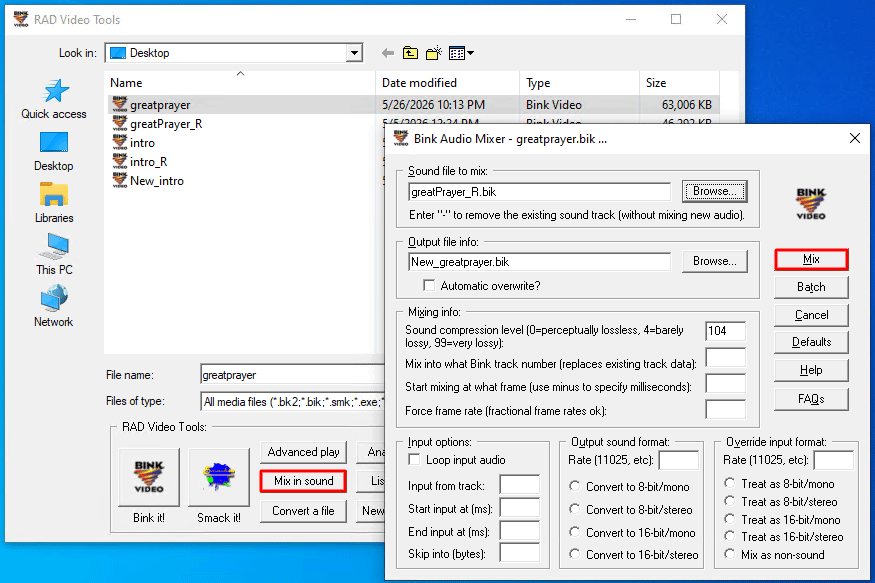Image resolution: width=875 pixels, height=583 pixels.
Task: Browse for the output file
Action: [x=714, y=261]
